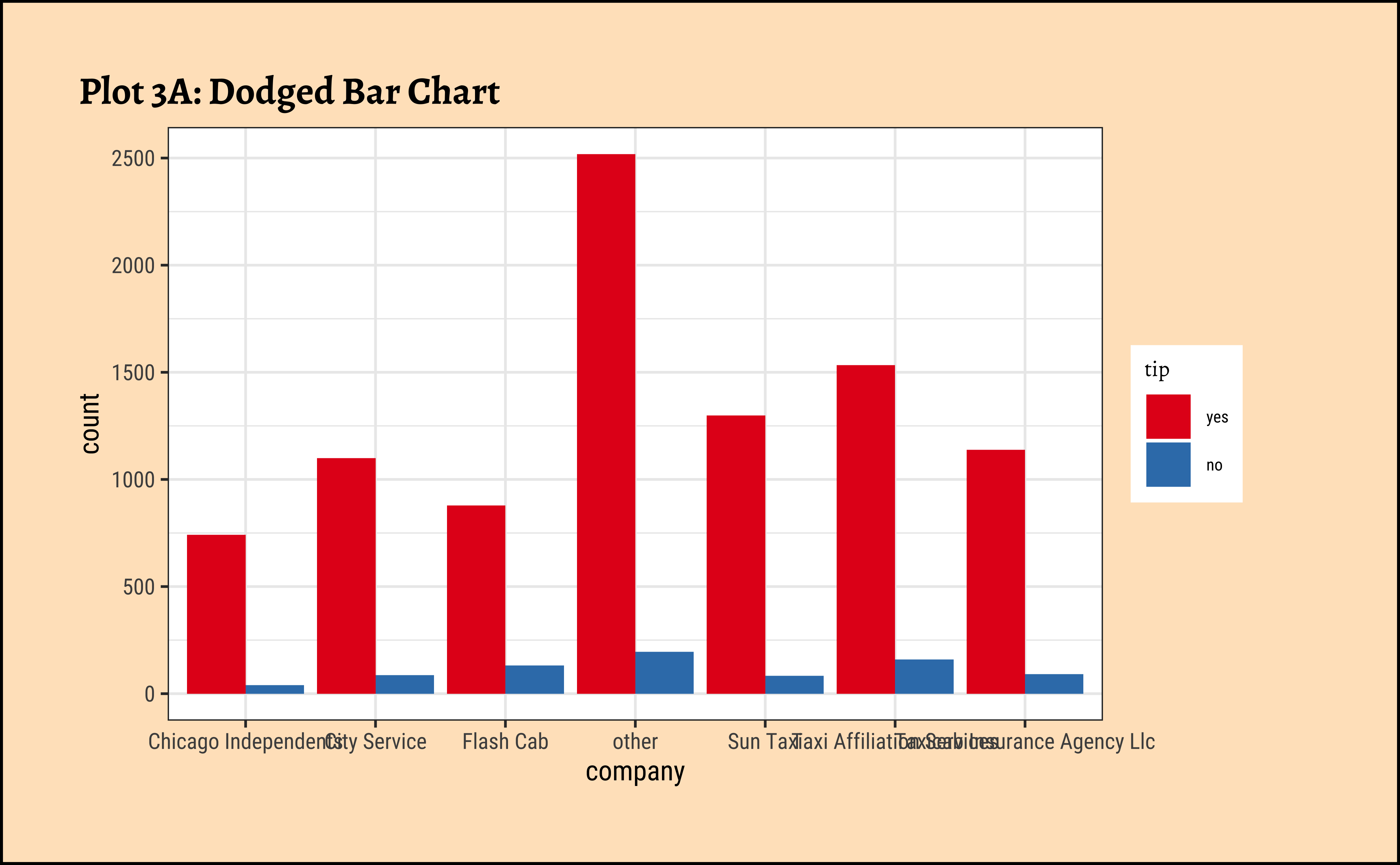Click the rightmost red bar in the chart
Screen dimensions: 1400x865
tap(995, 572)
